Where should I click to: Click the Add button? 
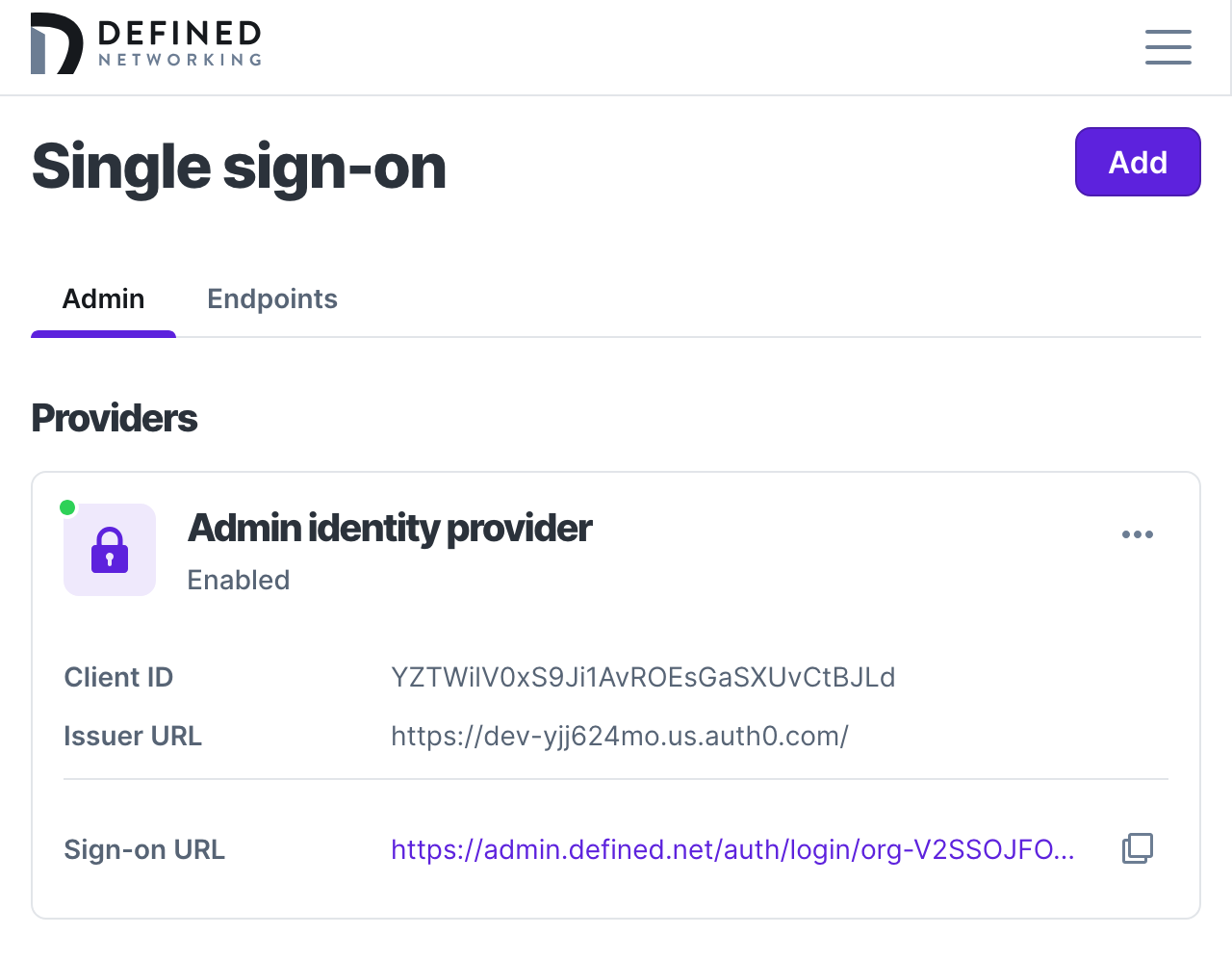[1138, 162]
